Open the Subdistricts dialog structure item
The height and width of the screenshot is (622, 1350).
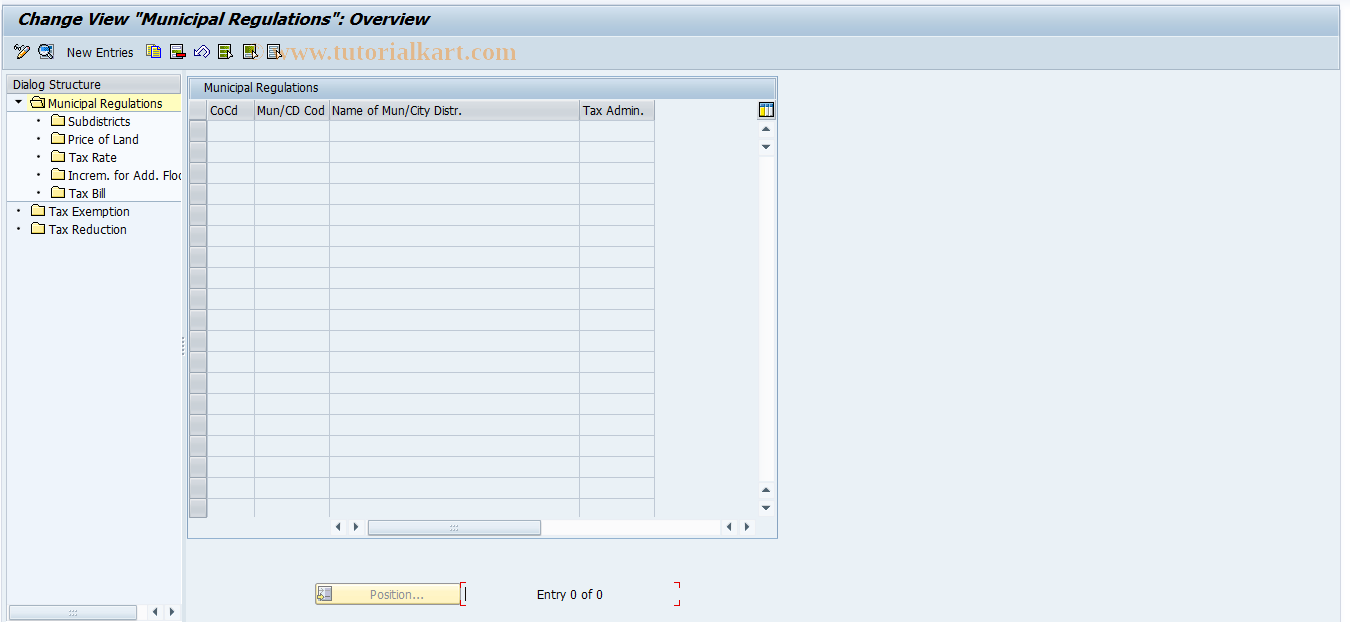(x=97, y=120)
